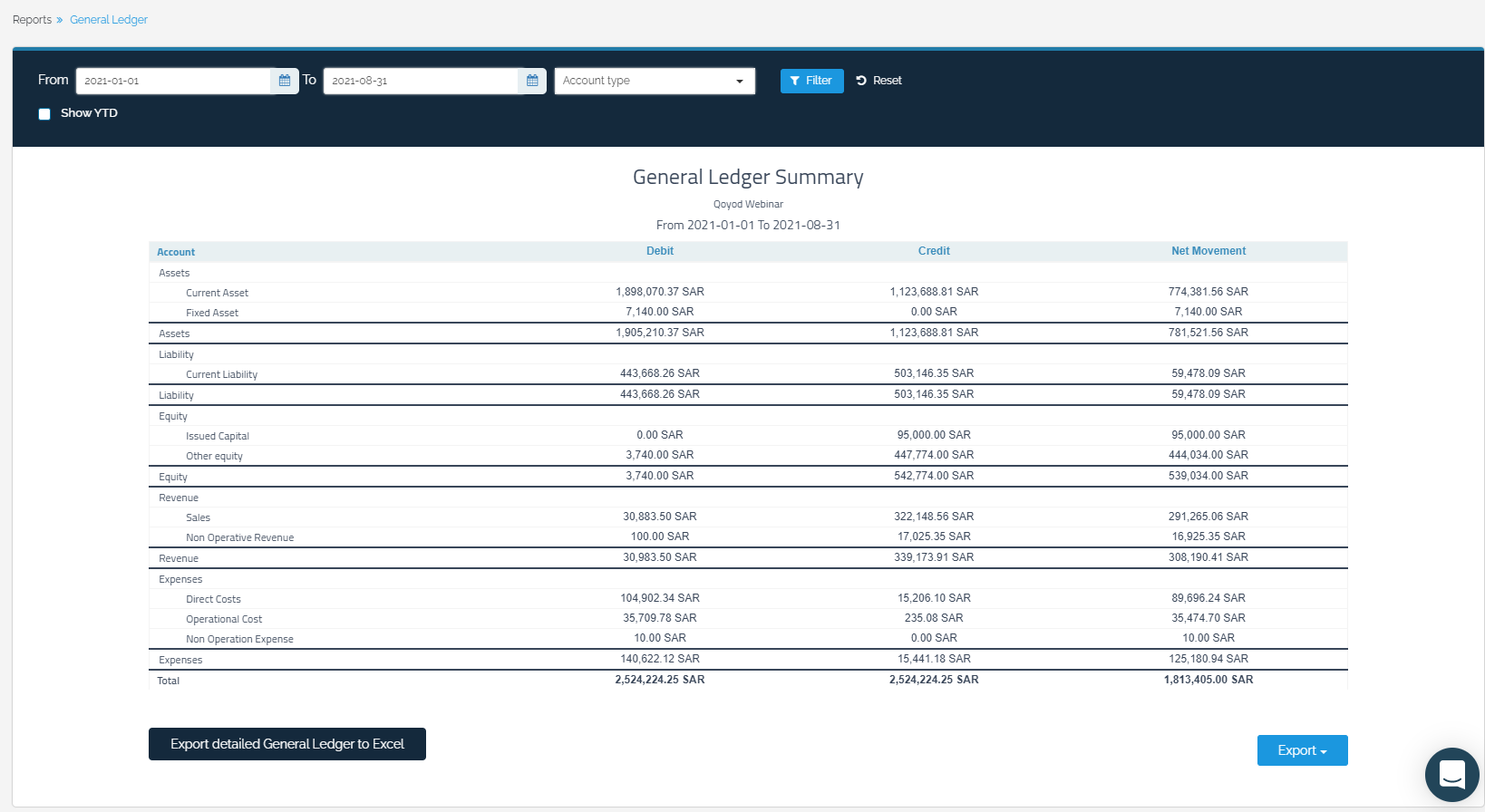The height and width of the screenshot is (812, 1485).
Task: Open General Ledger breadcrumb link
Action: [109, 20]
